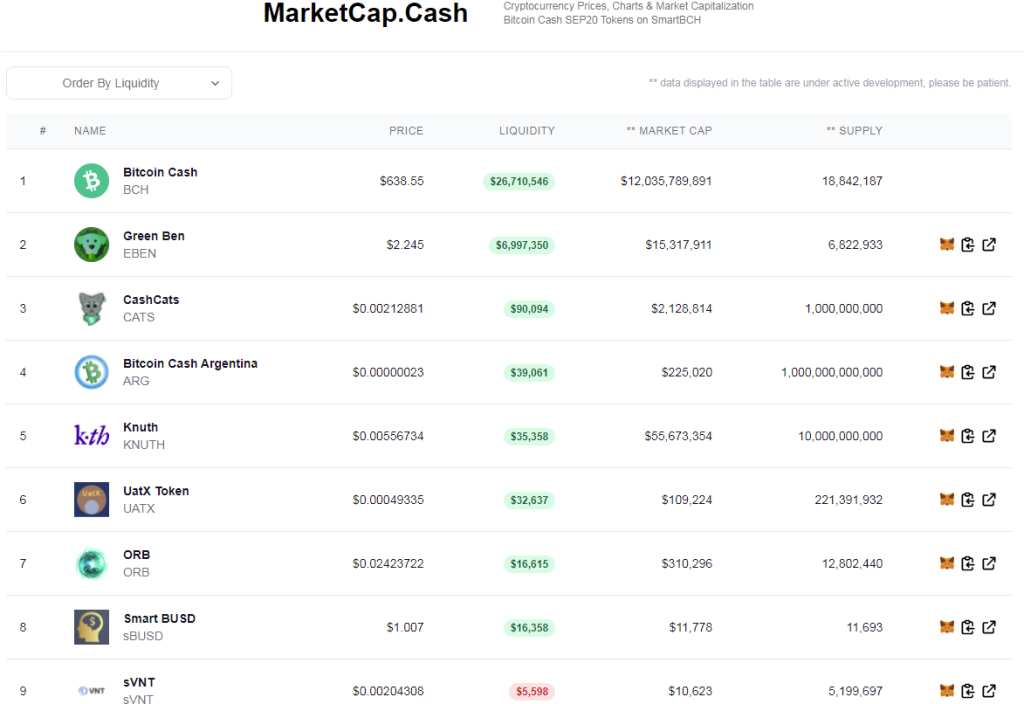Click the $26,710,546 liquidity green badge

[x=519, y=181]
